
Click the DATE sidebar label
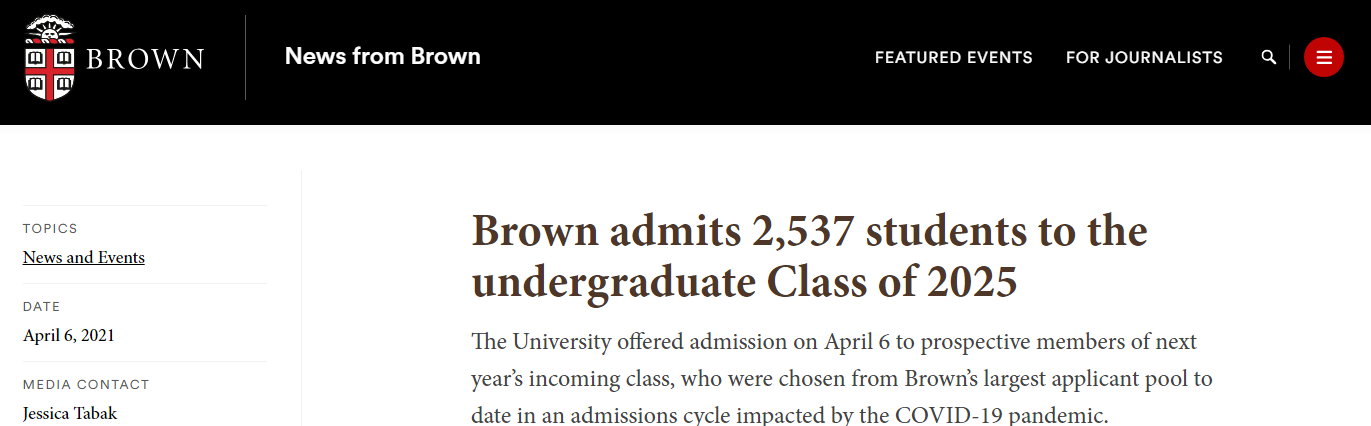click(42, 307)
